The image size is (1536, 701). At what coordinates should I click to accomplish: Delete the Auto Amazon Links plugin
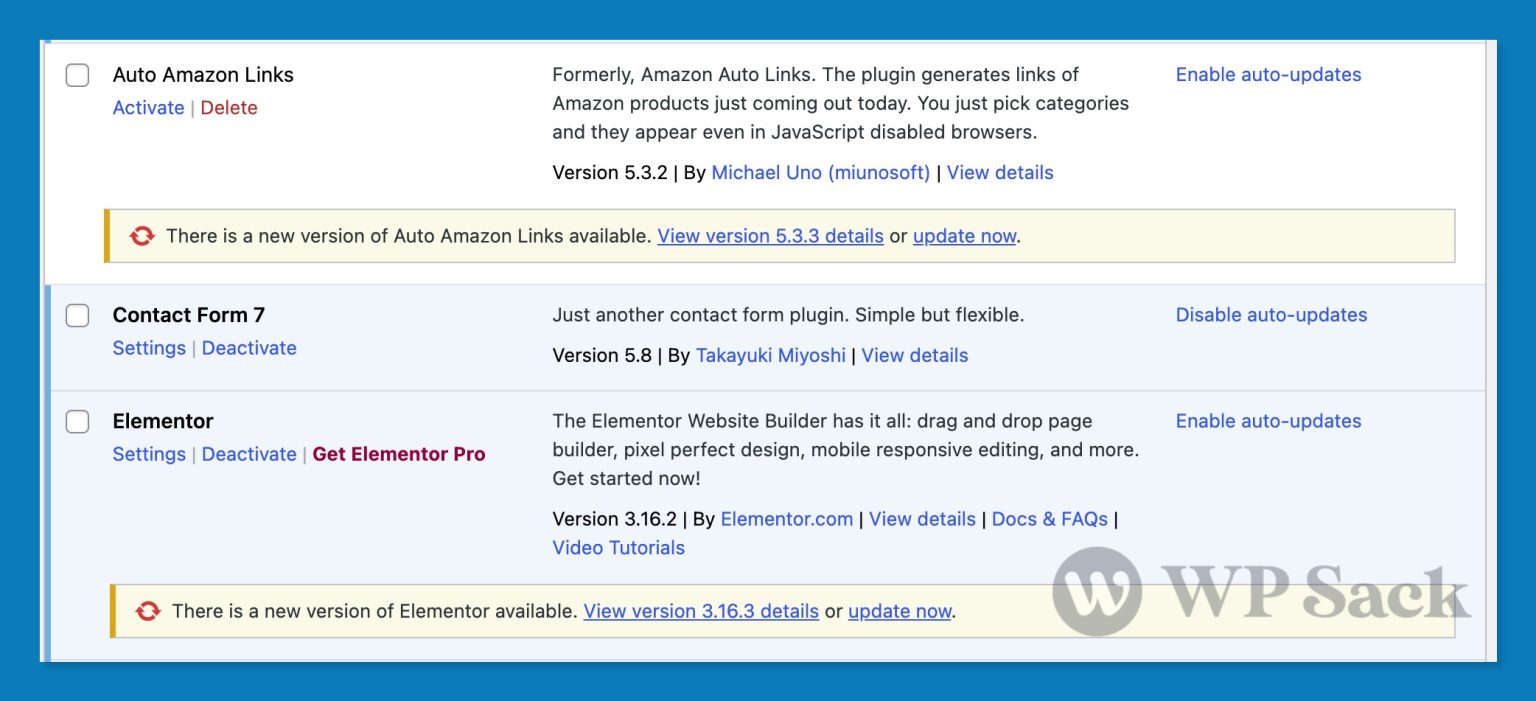coord(229,107)
